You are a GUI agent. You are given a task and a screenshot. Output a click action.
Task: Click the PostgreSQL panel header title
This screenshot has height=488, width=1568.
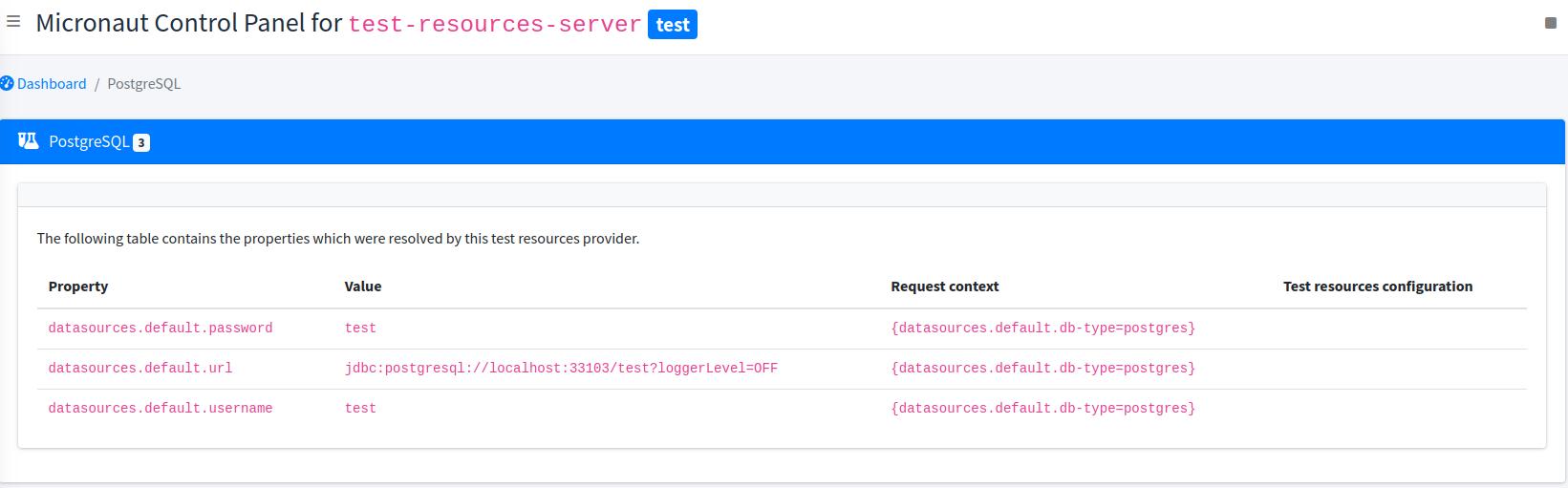click(x=89, y=142)
